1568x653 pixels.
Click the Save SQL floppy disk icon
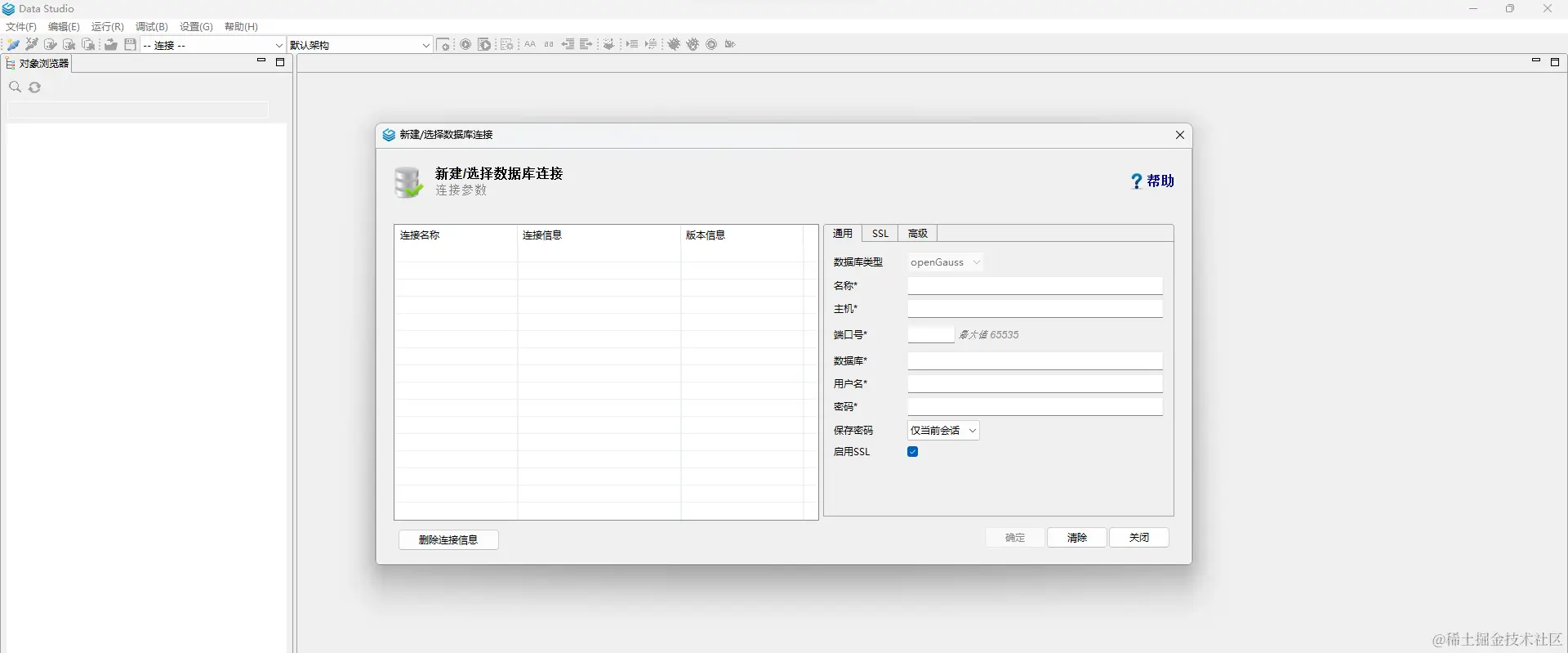click(x=130, y=45)
